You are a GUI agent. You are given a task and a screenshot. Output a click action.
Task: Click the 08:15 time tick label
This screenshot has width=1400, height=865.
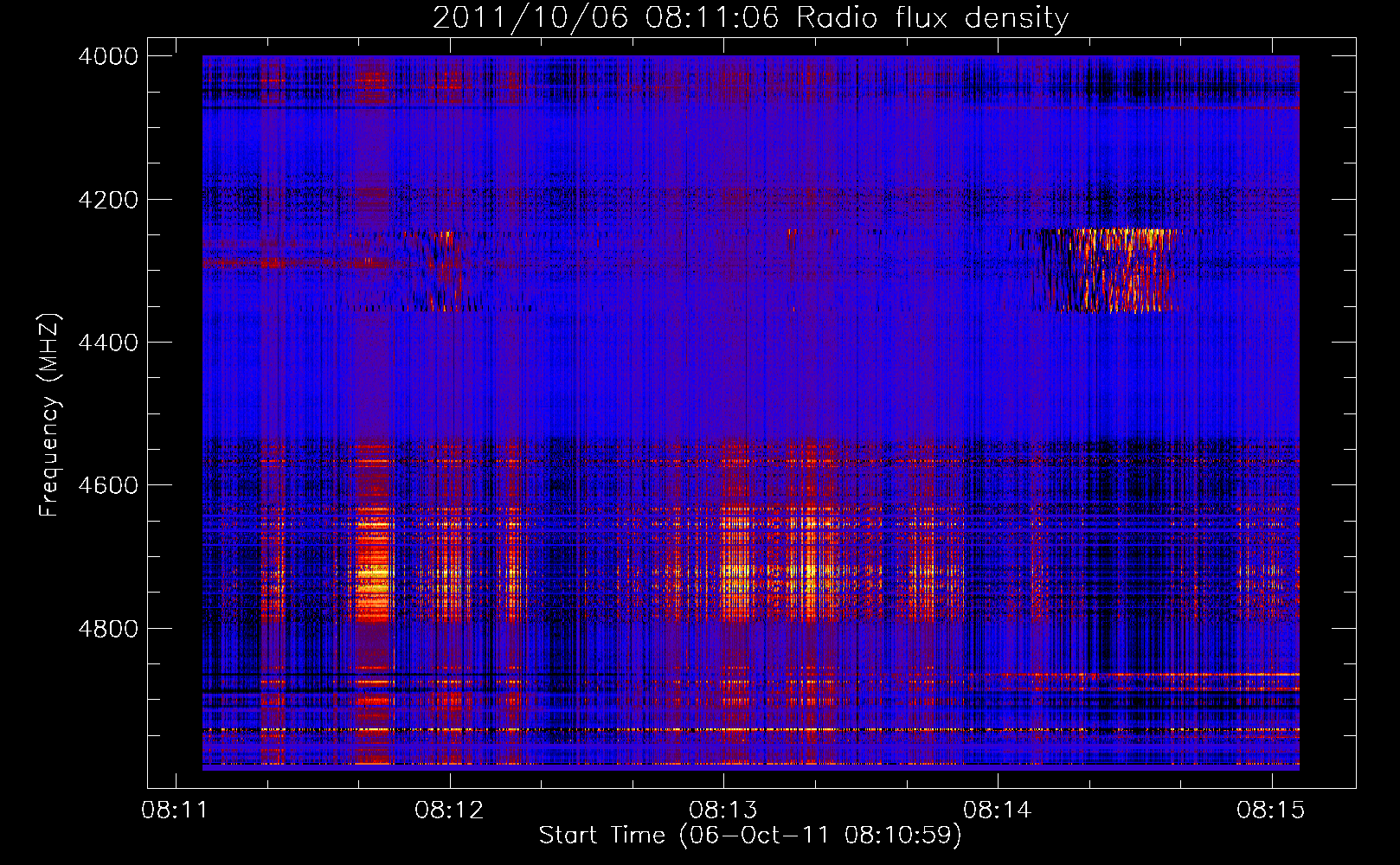coord(1271,811)
